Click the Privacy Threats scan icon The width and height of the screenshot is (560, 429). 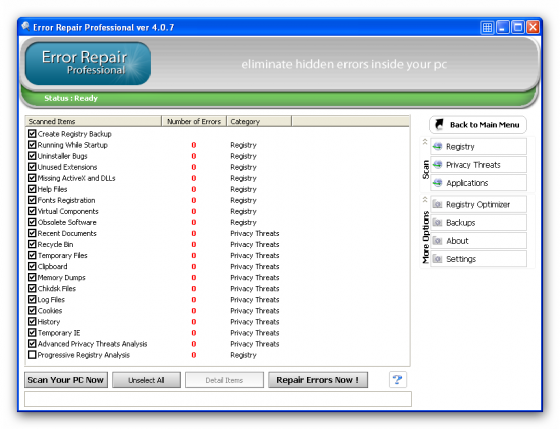click(438, 165)
